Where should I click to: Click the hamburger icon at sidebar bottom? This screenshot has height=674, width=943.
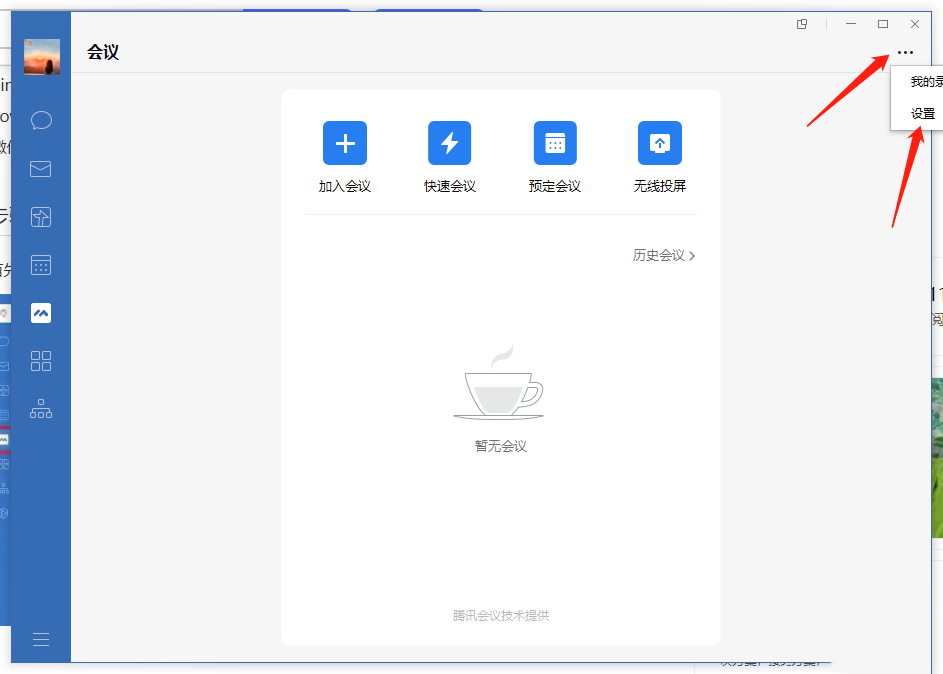40,639
